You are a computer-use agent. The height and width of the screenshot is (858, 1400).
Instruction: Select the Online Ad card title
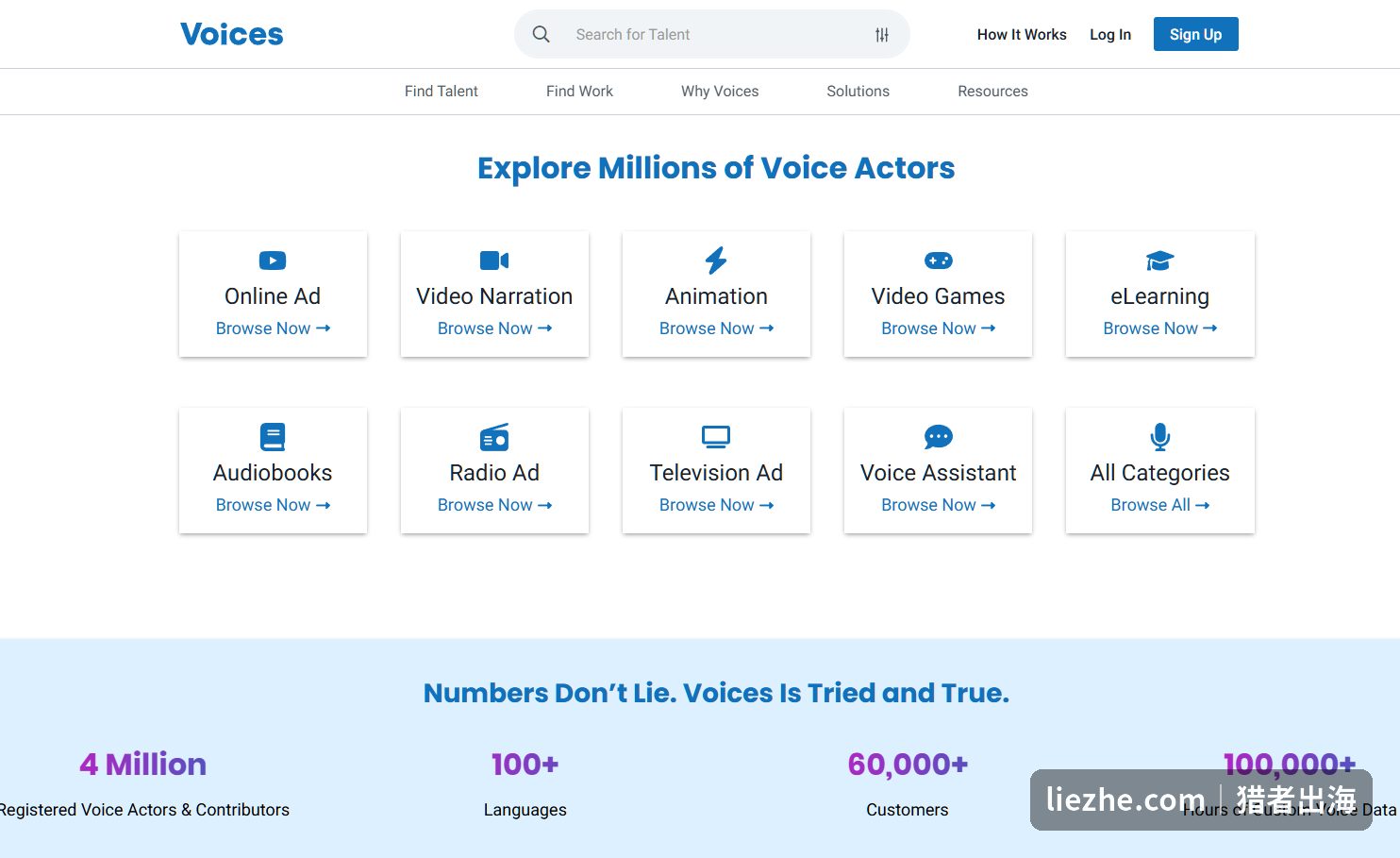pos(273,296)
